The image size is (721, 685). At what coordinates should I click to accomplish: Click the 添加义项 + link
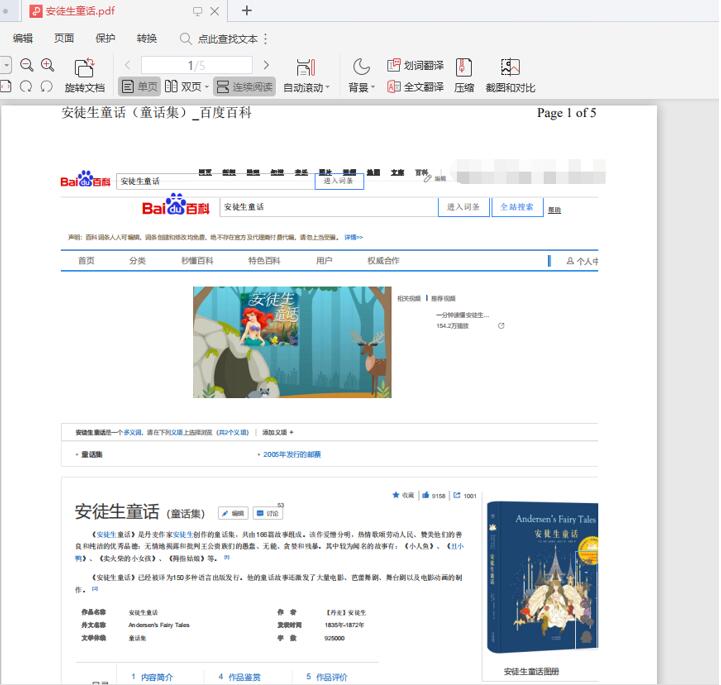[278, 432]
